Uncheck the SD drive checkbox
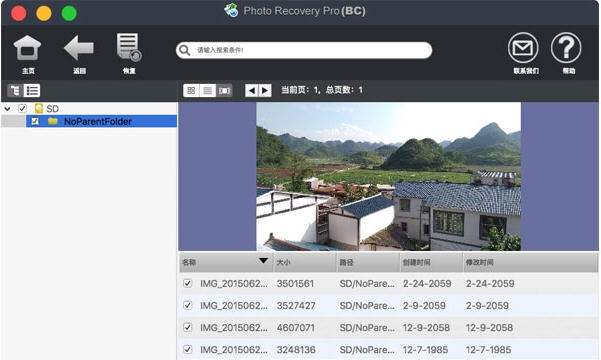 pos(23,108)
